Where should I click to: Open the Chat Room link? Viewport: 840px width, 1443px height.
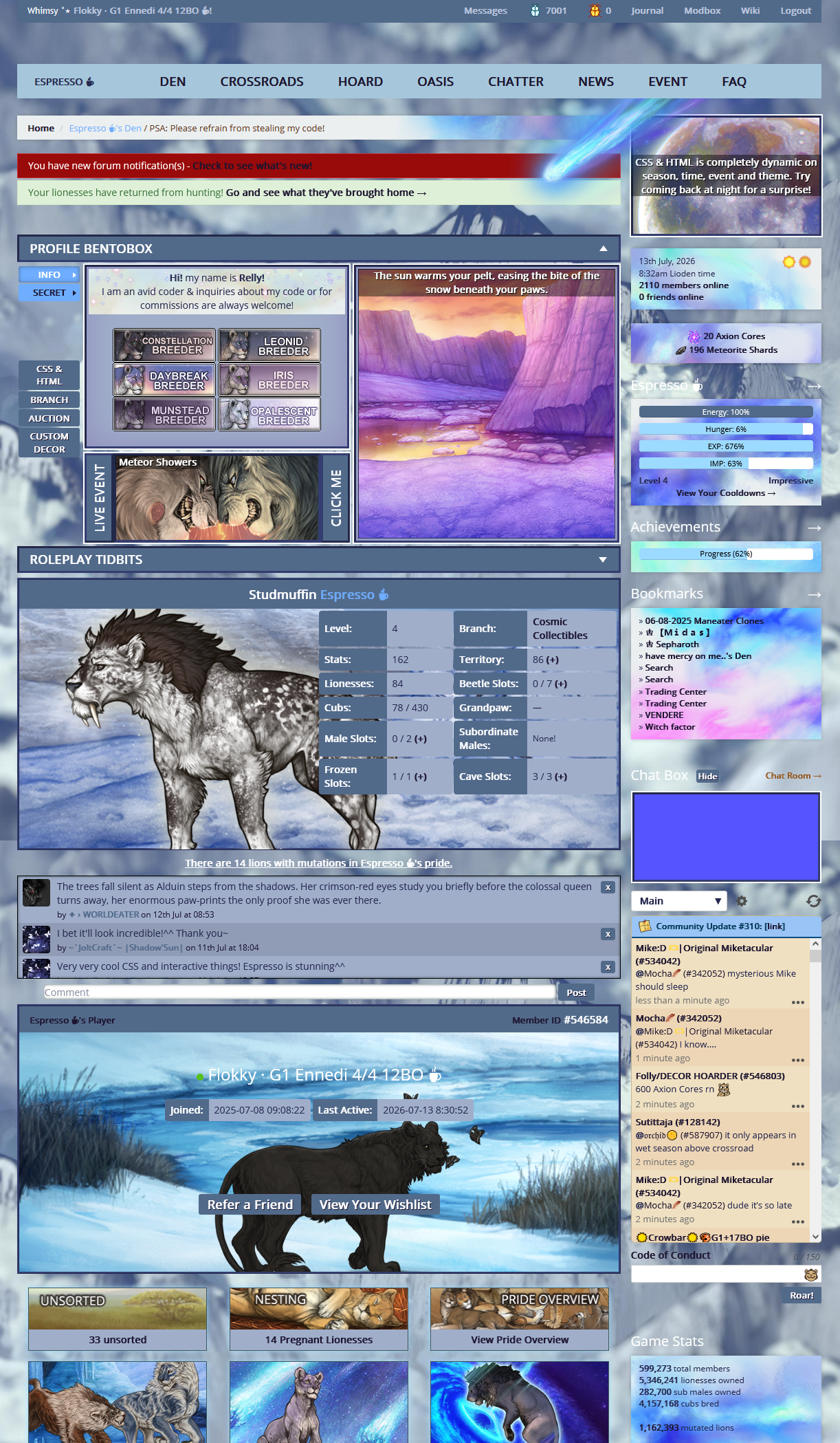[x=793, y=776]
